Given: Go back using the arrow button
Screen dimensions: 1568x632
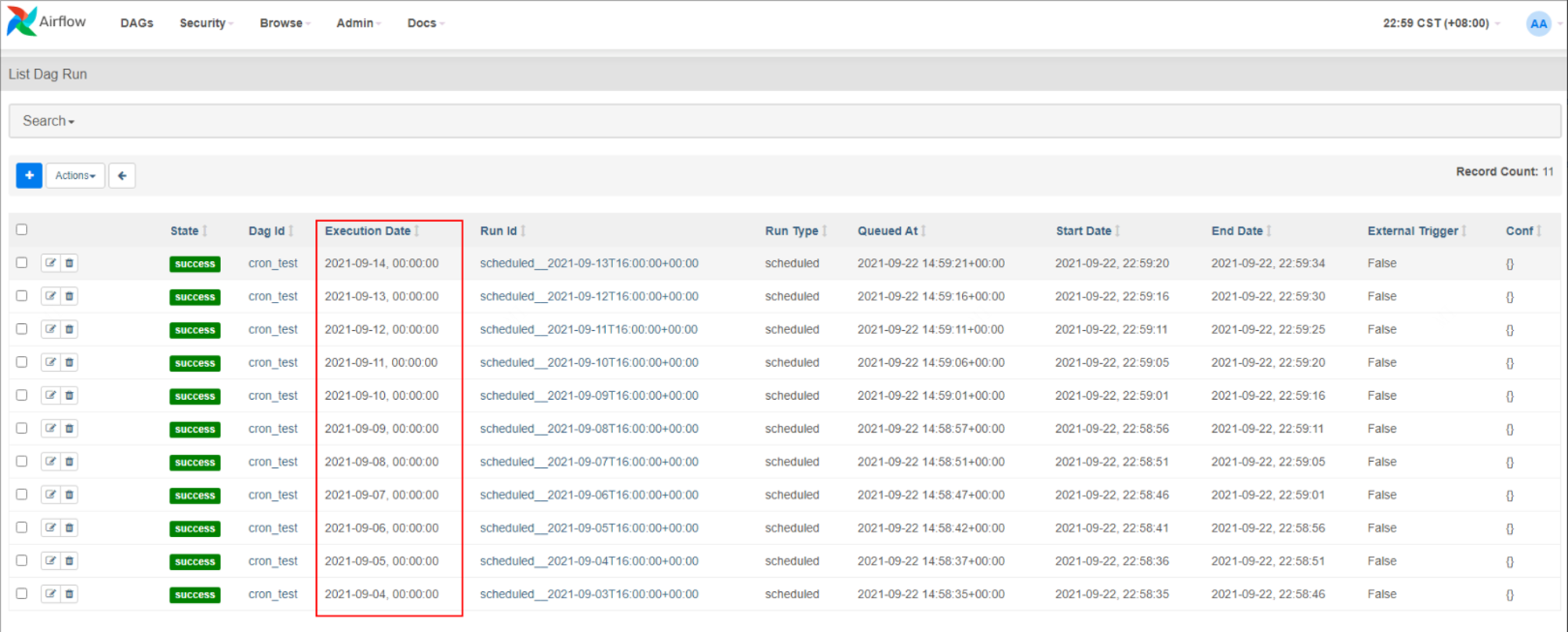Looking at the screenshot, I should click(x=122, y=176).
